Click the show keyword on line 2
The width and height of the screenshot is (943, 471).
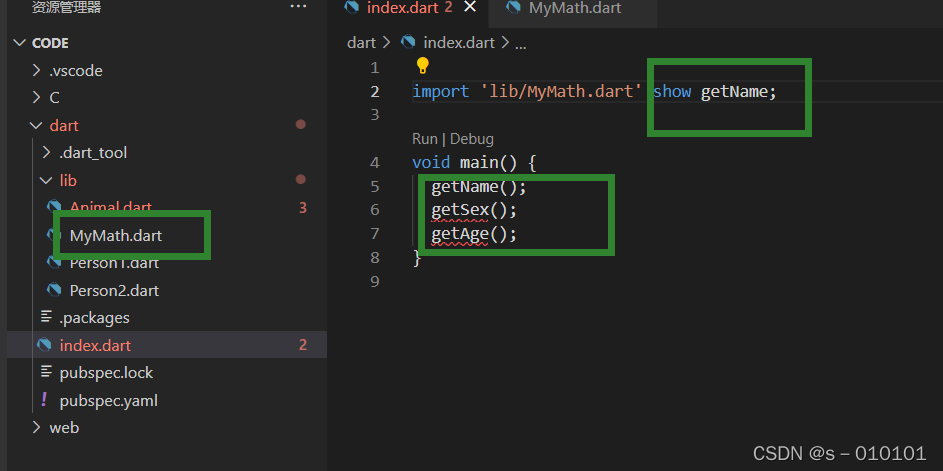tap(672, 92)
